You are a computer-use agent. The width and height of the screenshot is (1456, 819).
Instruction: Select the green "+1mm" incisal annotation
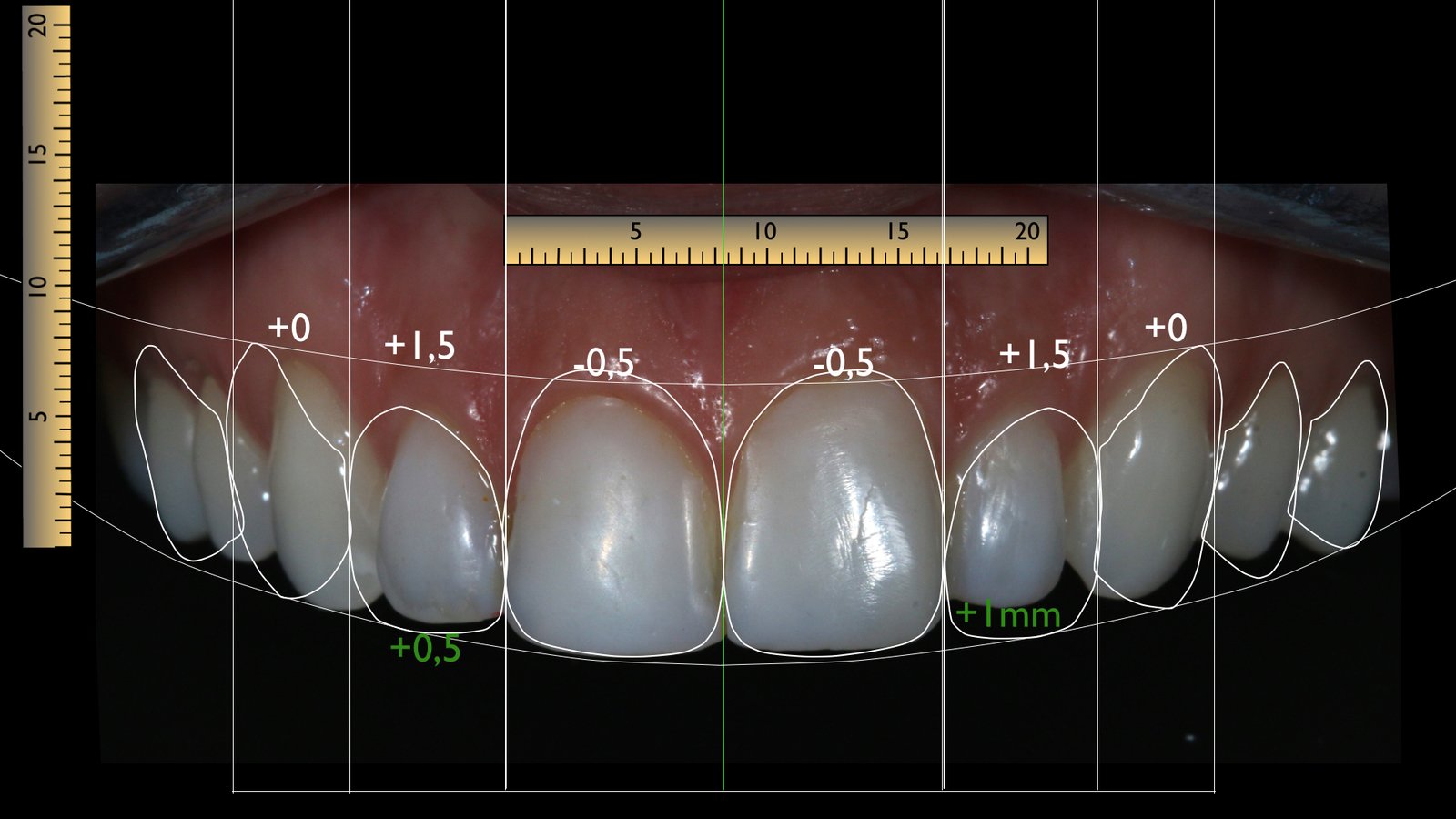[1008, 615]
